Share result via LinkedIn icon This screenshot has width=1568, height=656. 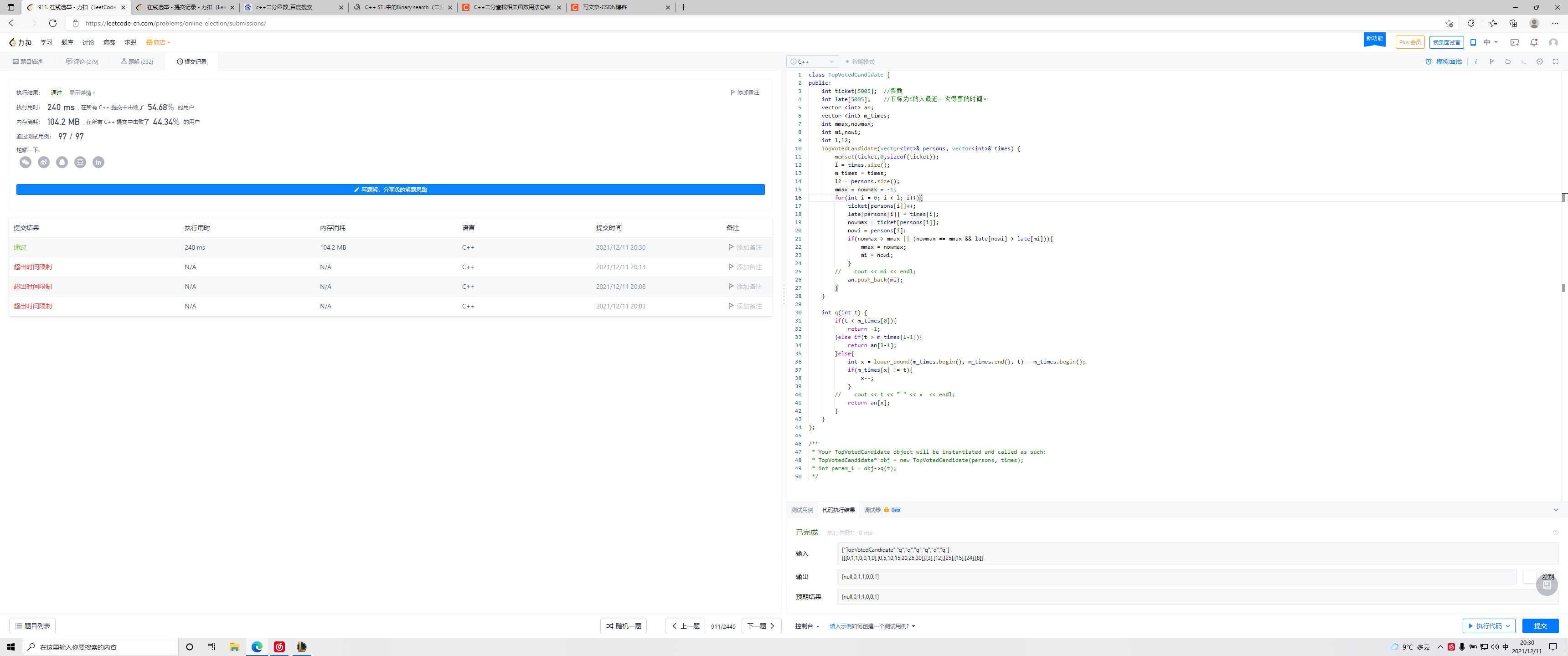coord(98,162)
